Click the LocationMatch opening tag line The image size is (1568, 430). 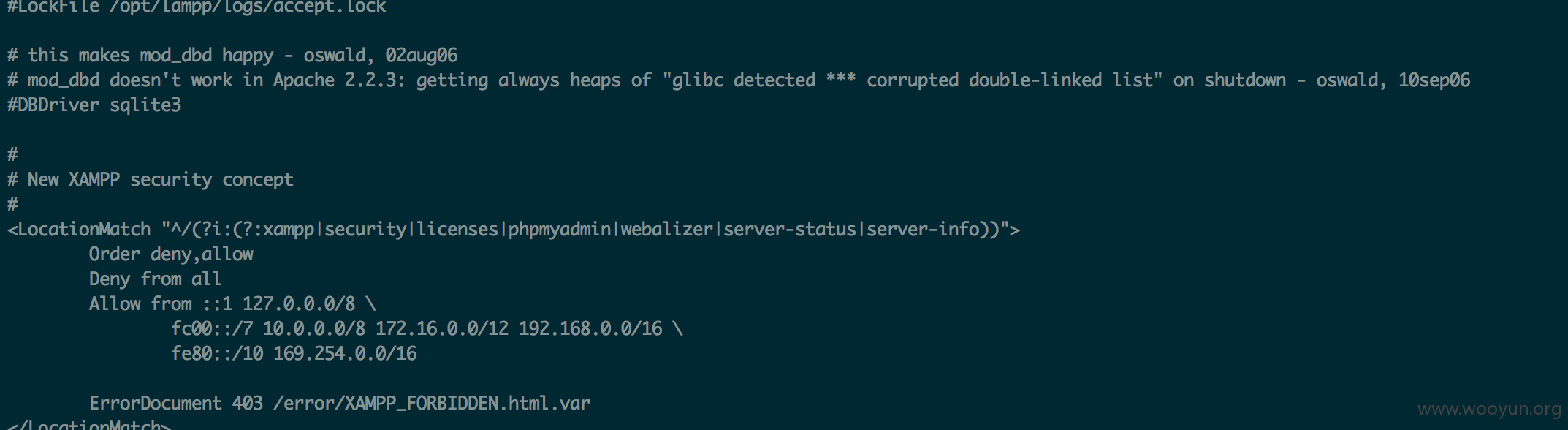point(514,230)
